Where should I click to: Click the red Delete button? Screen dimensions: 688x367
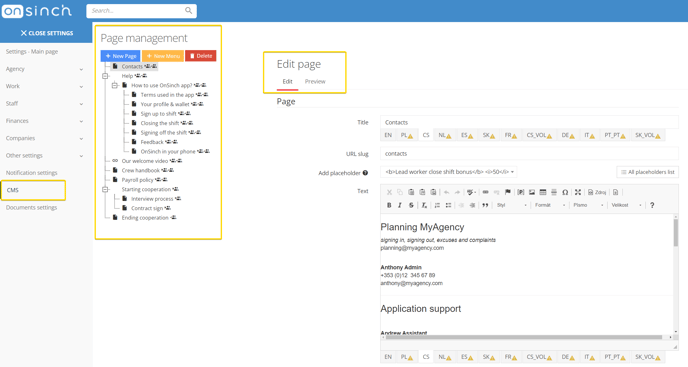[x=201, y=56]
